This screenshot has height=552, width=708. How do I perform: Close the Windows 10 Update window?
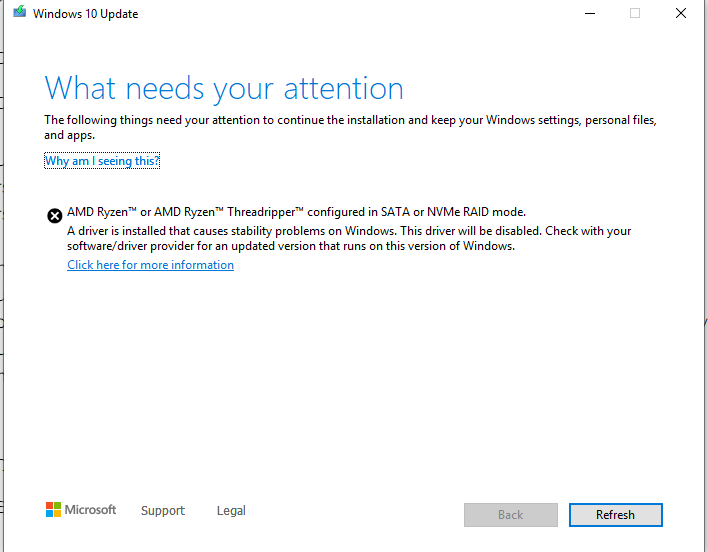(681, 14)
